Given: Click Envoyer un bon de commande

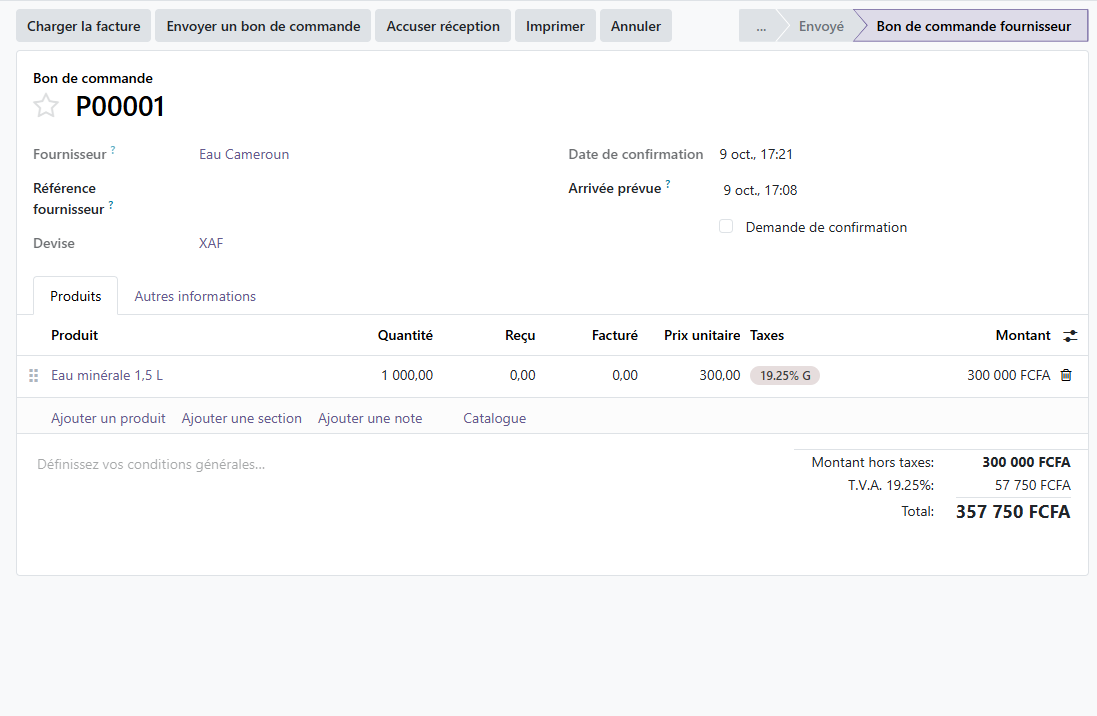Looking at the screenshot, I should 263,26.
